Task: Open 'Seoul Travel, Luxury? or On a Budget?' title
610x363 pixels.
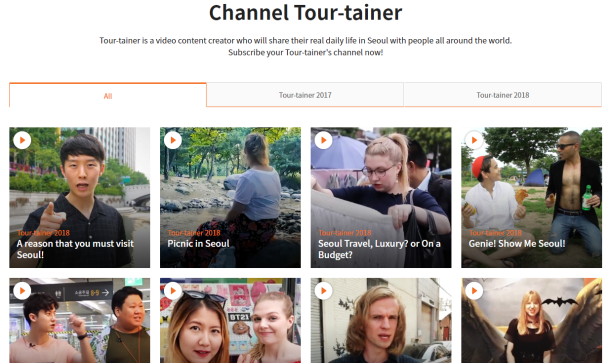Action: tap(379, 249)
